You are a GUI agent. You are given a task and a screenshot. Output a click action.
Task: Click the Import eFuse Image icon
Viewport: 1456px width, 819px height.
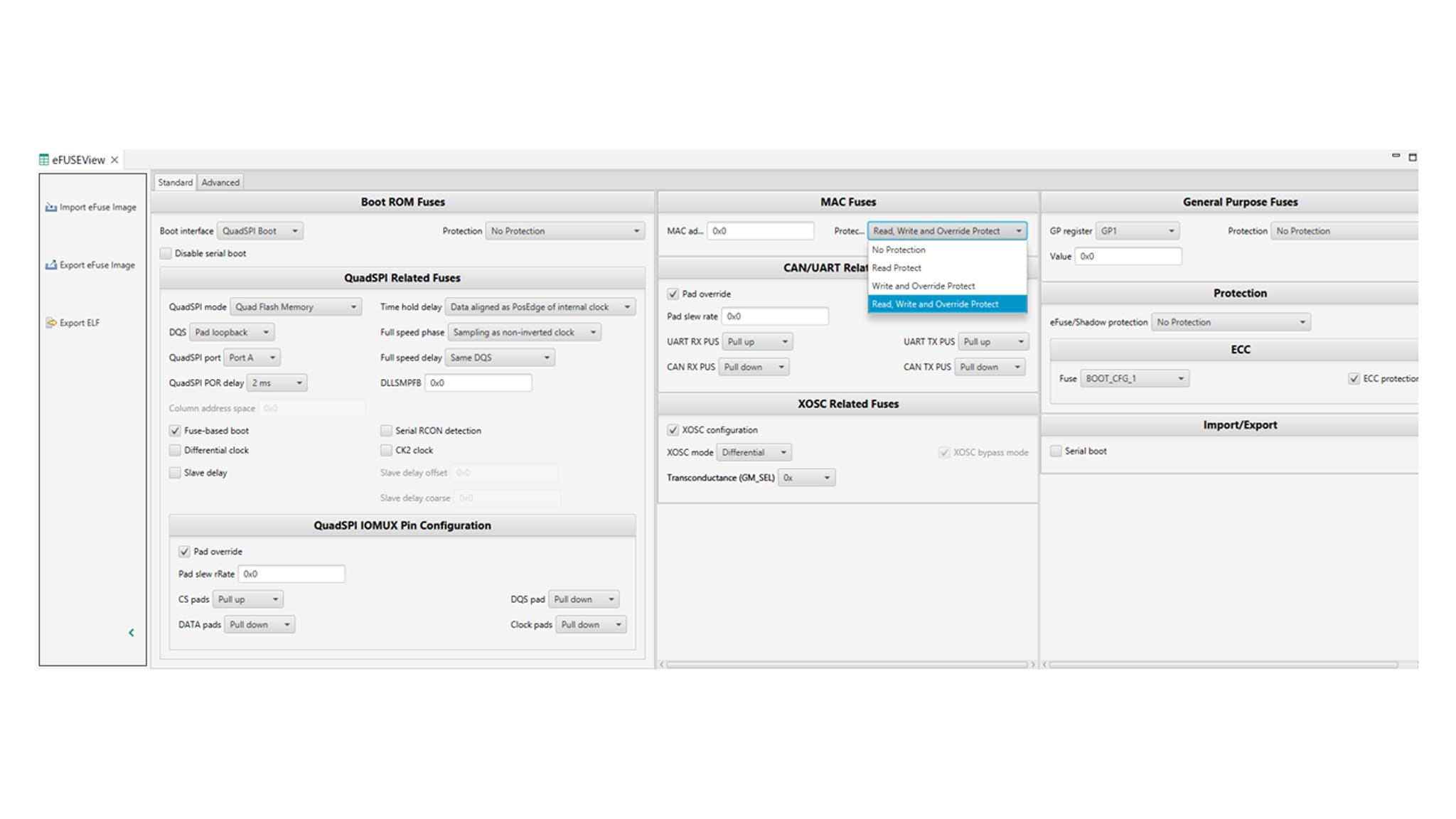[x=51, y=207]
